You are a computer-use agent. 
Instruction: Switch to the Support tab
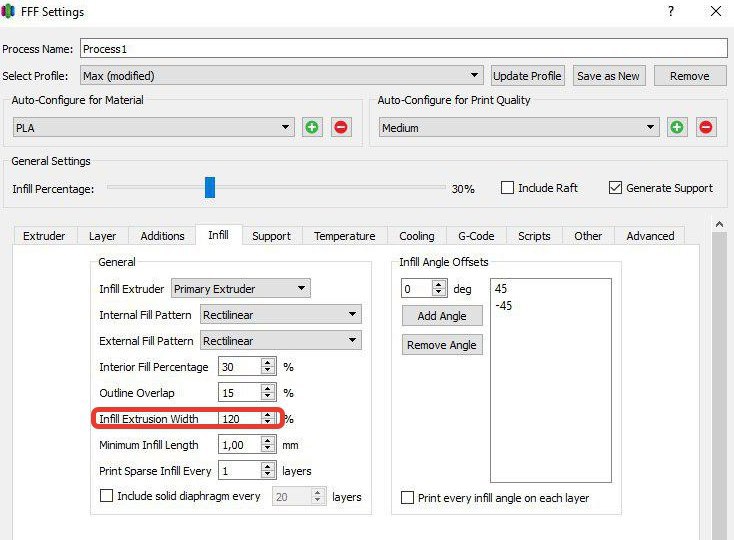point(272,236)
